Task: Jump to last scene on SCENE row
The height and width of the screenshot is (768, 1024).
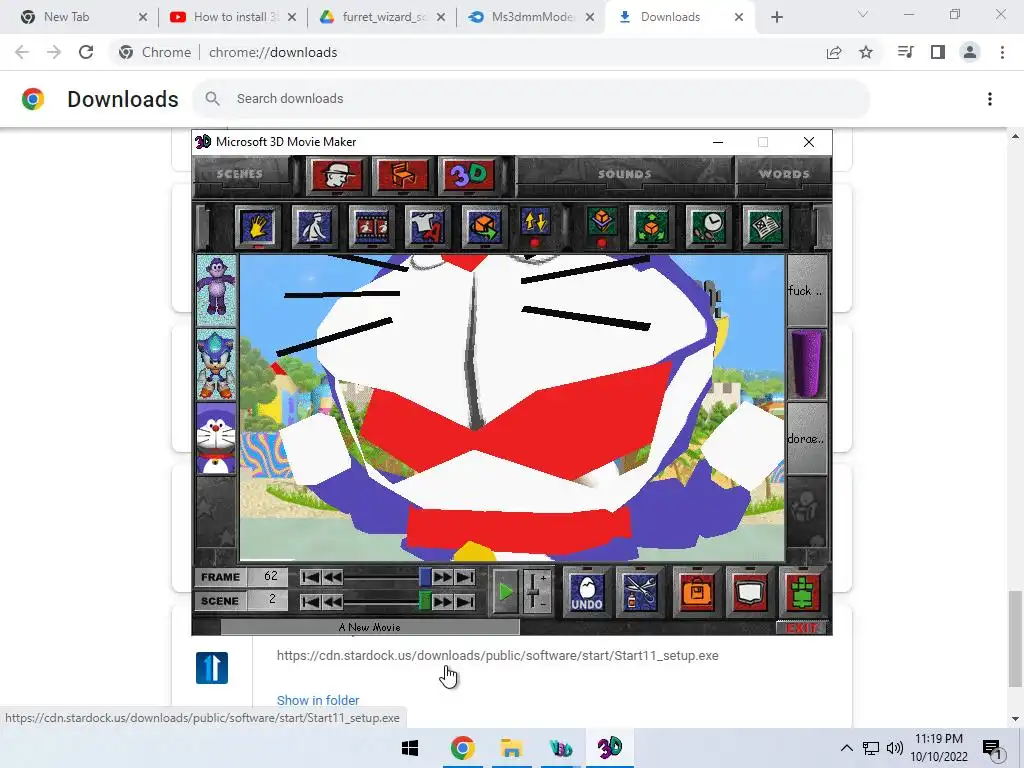Action: click(x=465, y=601)
